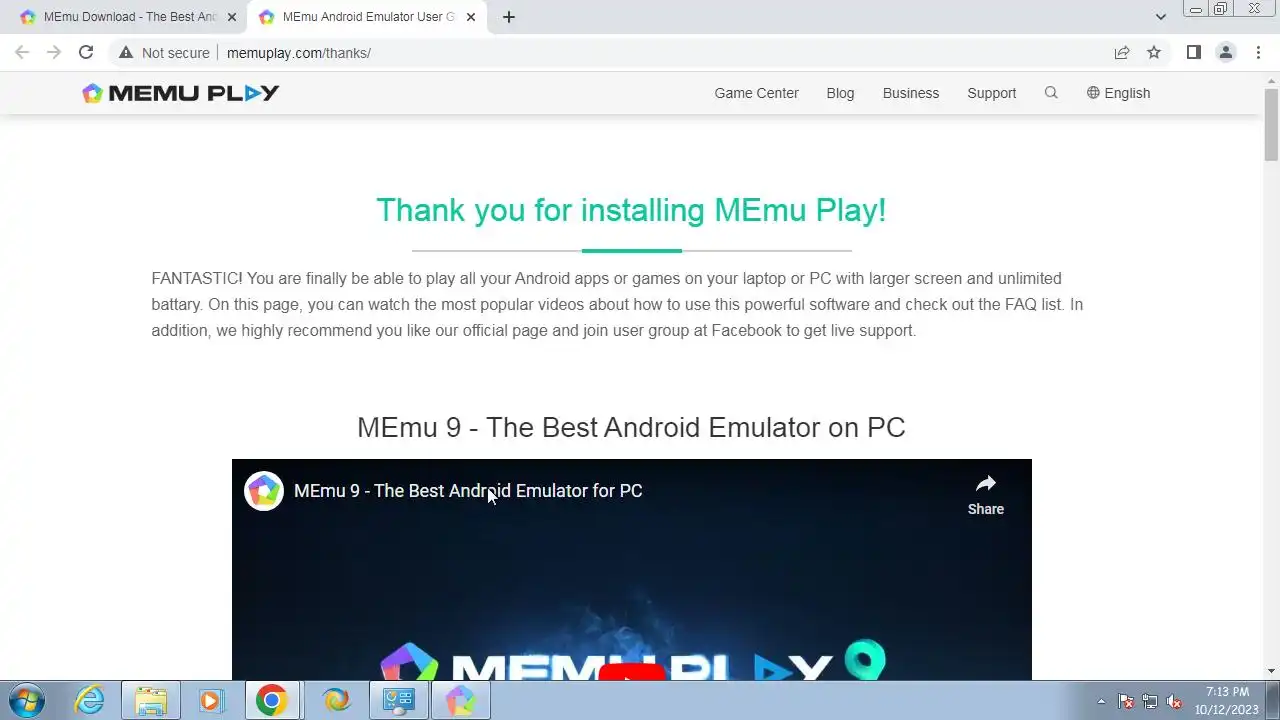Launch Internet Explorer from taskbar
Image resolution: width=1280 pixels, height=720 pixels.
90,701
